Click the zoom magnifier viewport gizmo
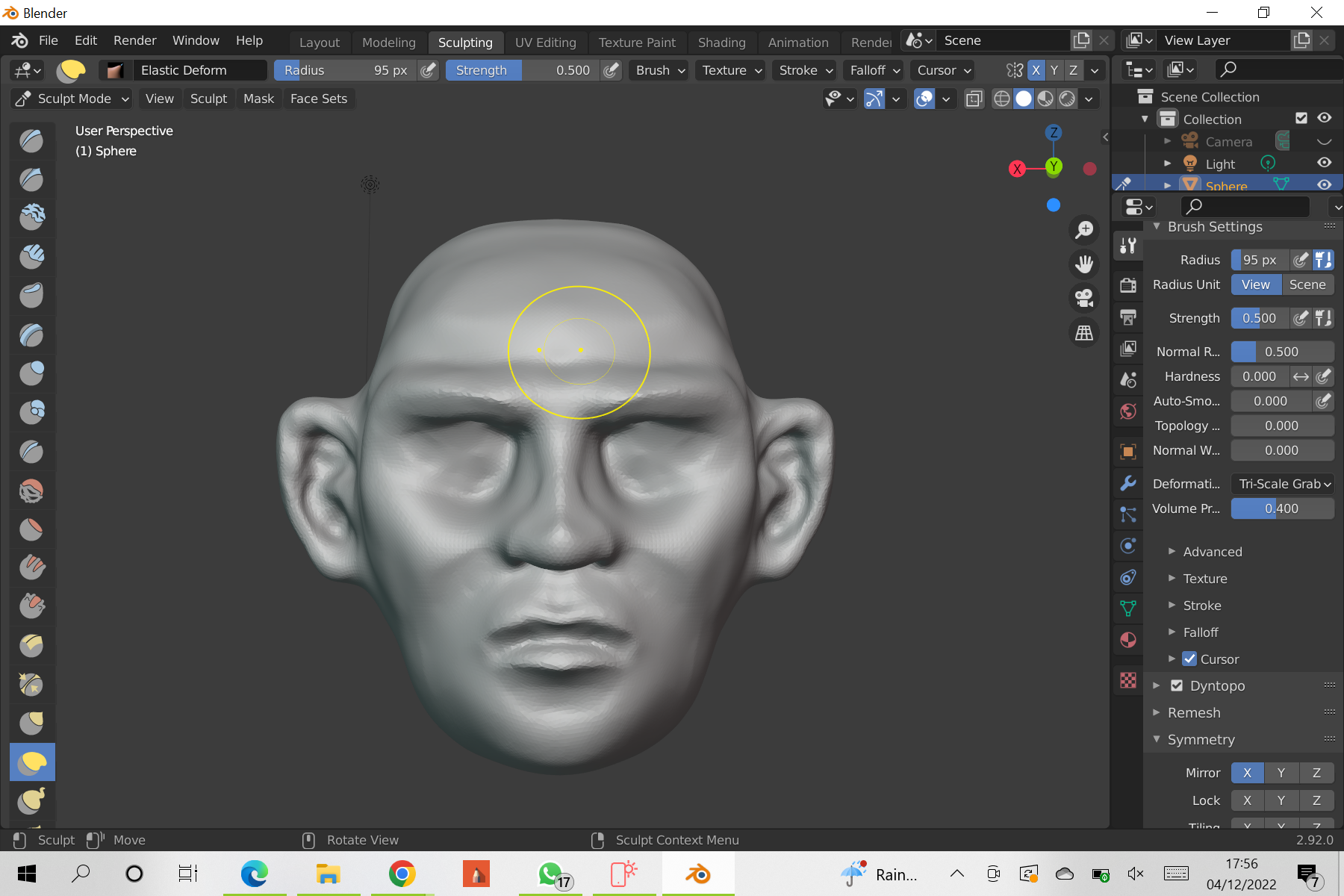1344x896 pixels. pos(1084,230)
